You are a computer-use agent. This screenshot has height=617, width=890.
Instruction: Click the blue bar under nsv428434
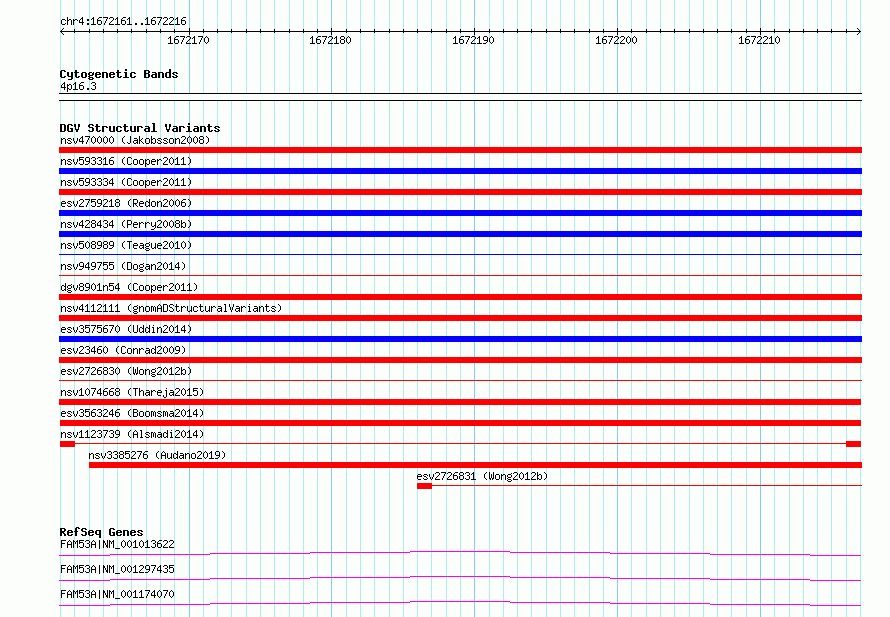[460, 234]
